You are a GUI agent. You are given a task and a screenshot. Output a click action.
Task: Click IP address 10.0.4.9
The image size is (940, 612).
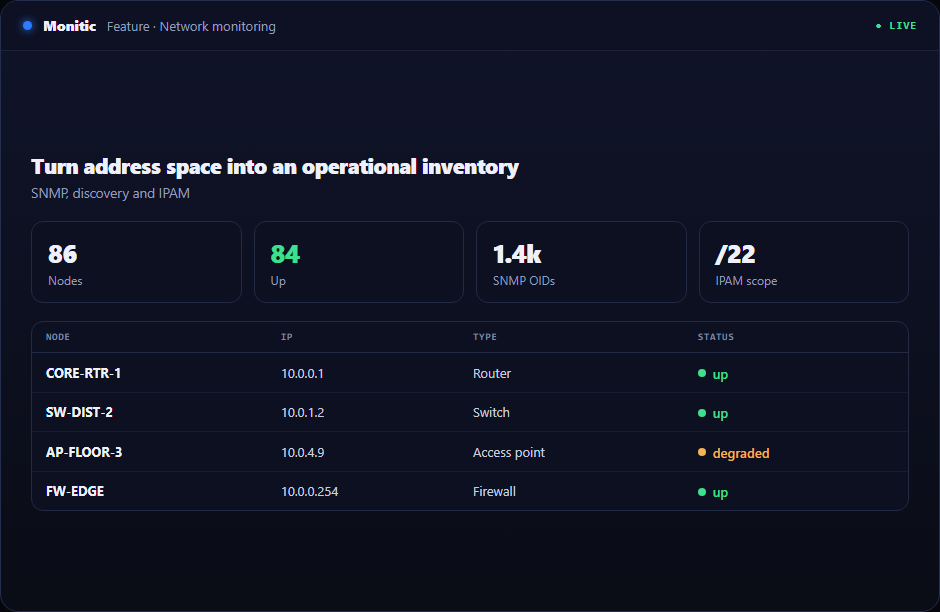click(x=303, y=453)
